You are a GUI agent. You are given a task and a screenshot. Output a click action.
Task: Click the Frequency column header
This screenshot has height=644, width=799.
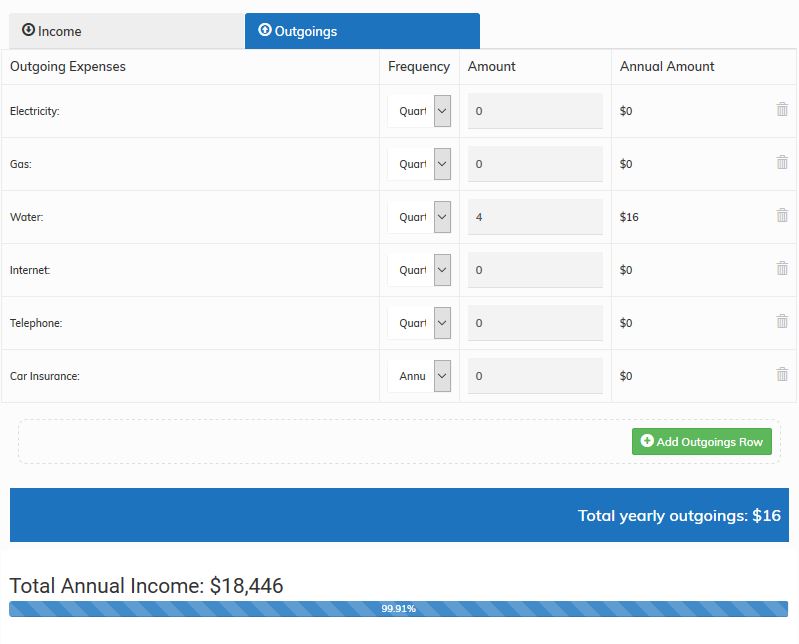click(x=419, y=67)
